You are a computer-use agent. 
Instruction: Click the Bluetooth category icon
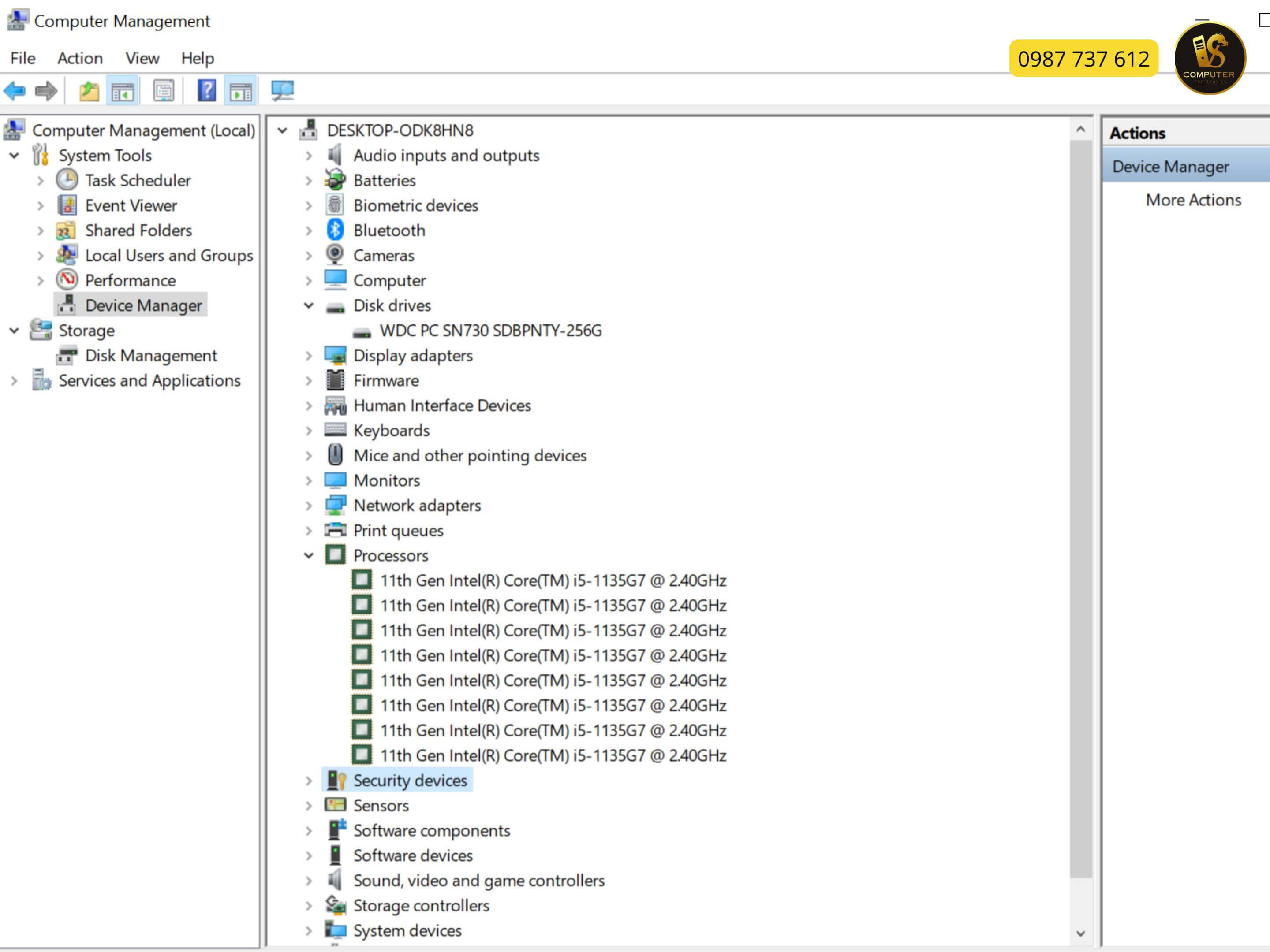click(x=335, y=230)
